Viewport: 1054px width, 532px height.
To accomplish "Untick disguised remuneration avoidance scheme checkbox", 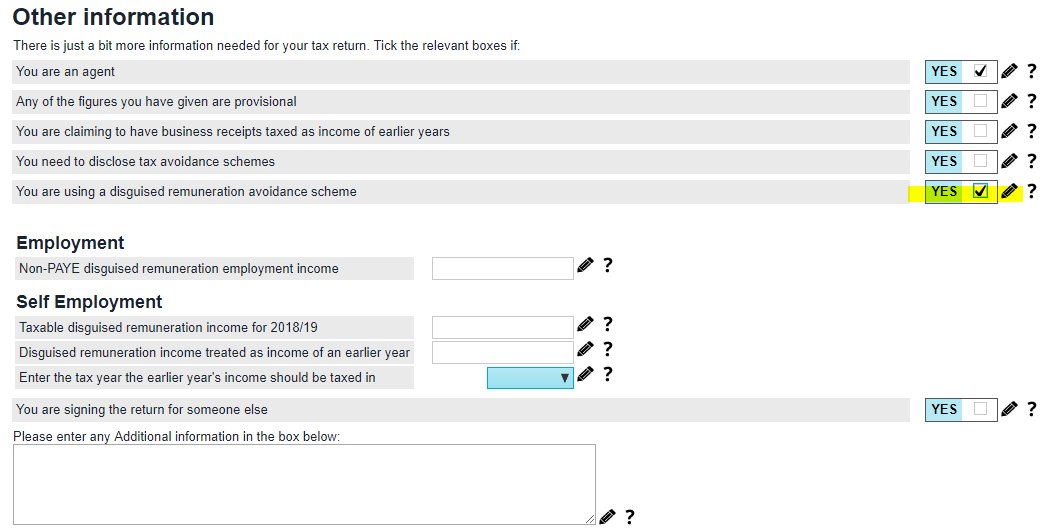I will [980, 191].
